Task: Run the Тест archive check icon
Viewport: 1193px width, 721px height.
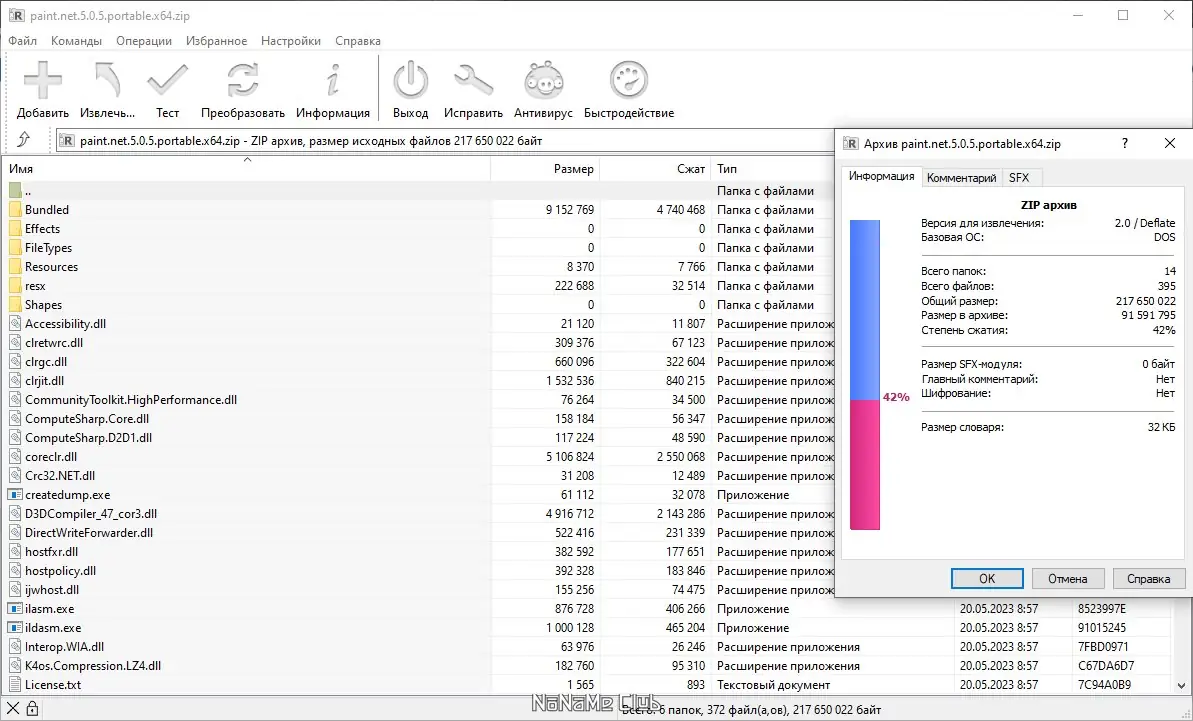Action: coord(167,80)
